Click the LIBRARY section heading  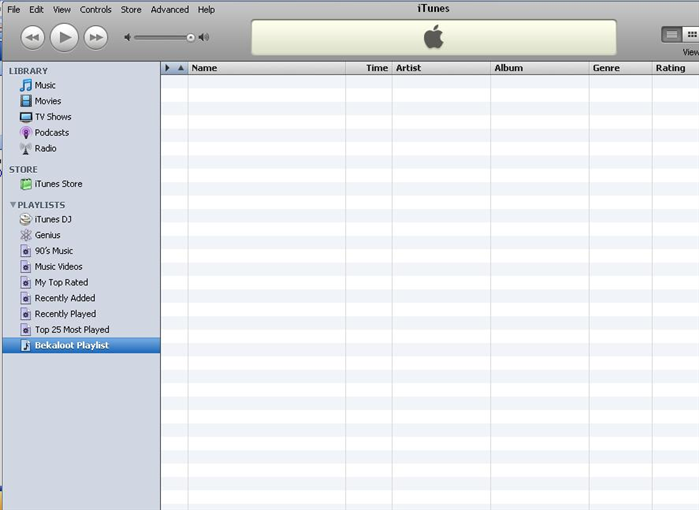click(x=28, y=71)
